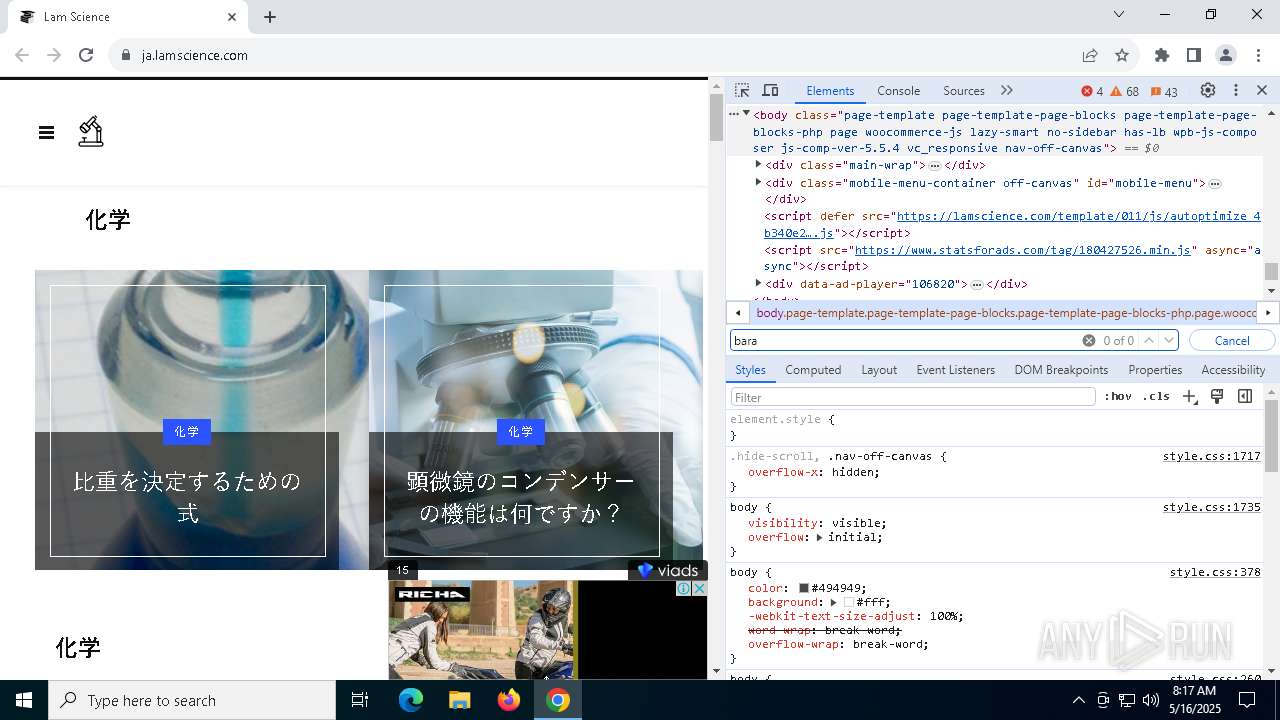The width and height of the screenshot is (1280, 720).
Task: Expand the main-wrap div node
Action: click(x=758, y=164)
